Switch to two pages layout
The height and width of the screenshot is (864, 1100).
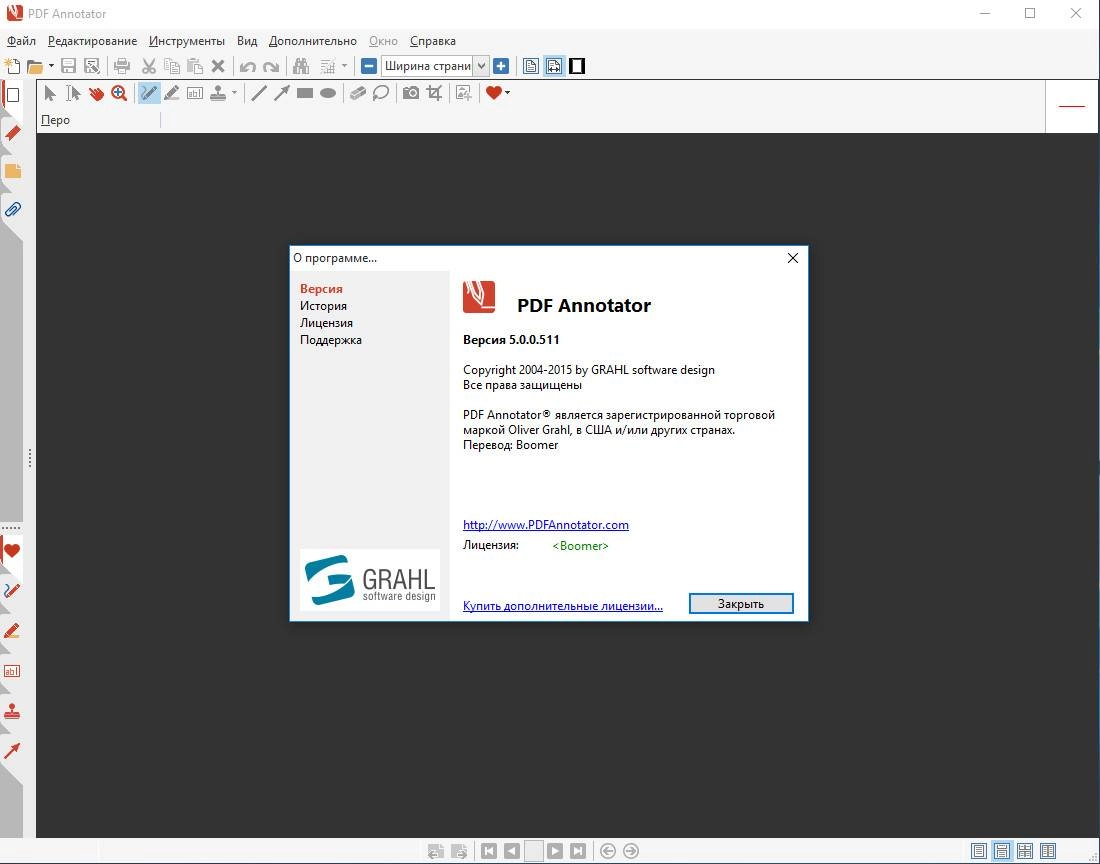coord(1048,851)
